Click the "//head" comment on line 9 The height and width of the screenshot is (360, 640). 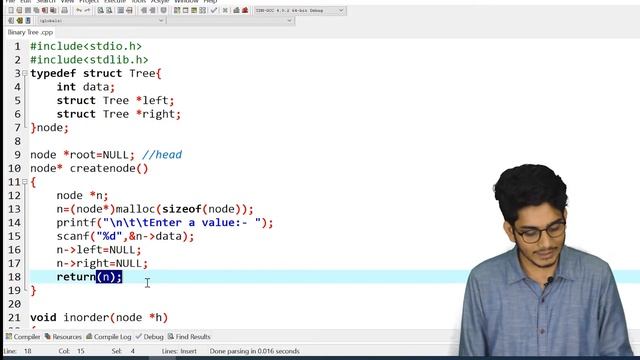[162, 155]
